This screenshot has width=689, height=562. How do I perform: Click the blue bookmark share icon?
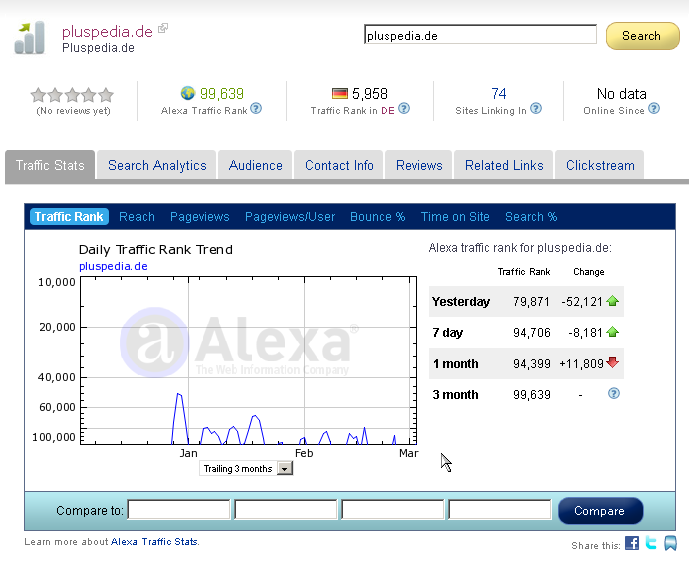click(x=670, y=543)
